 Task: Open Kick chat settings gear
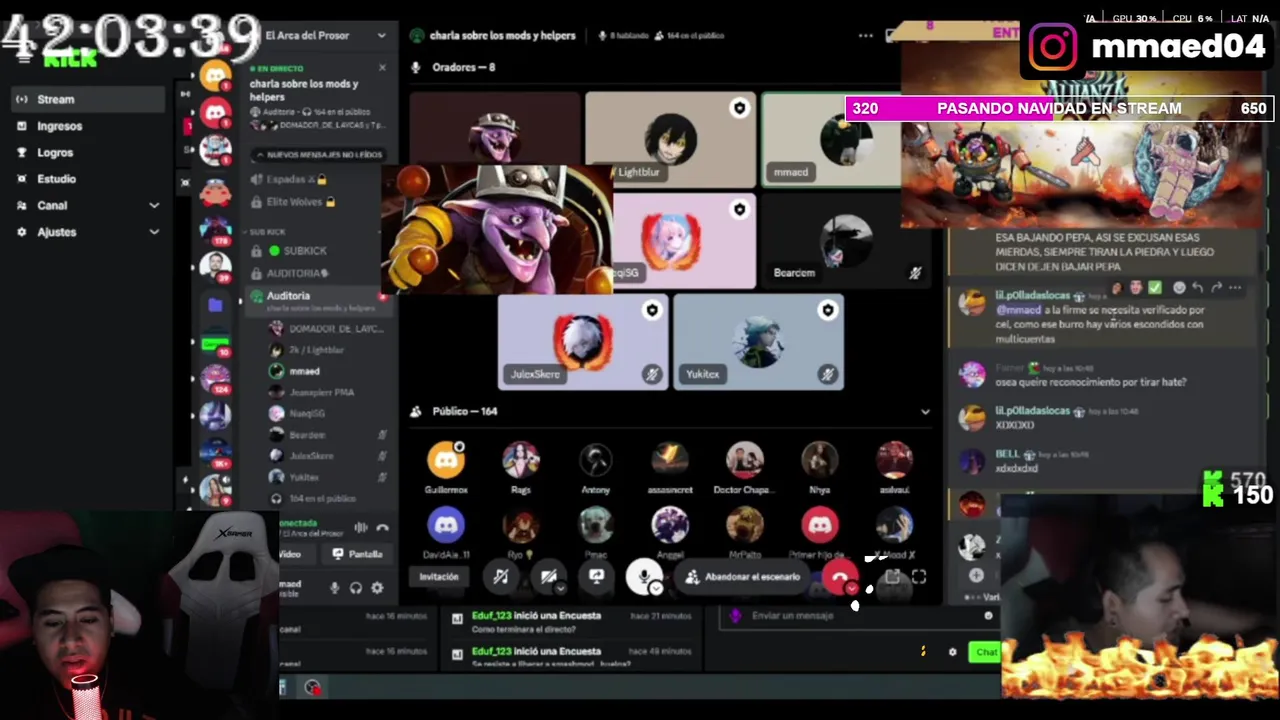tap(952, 652)
